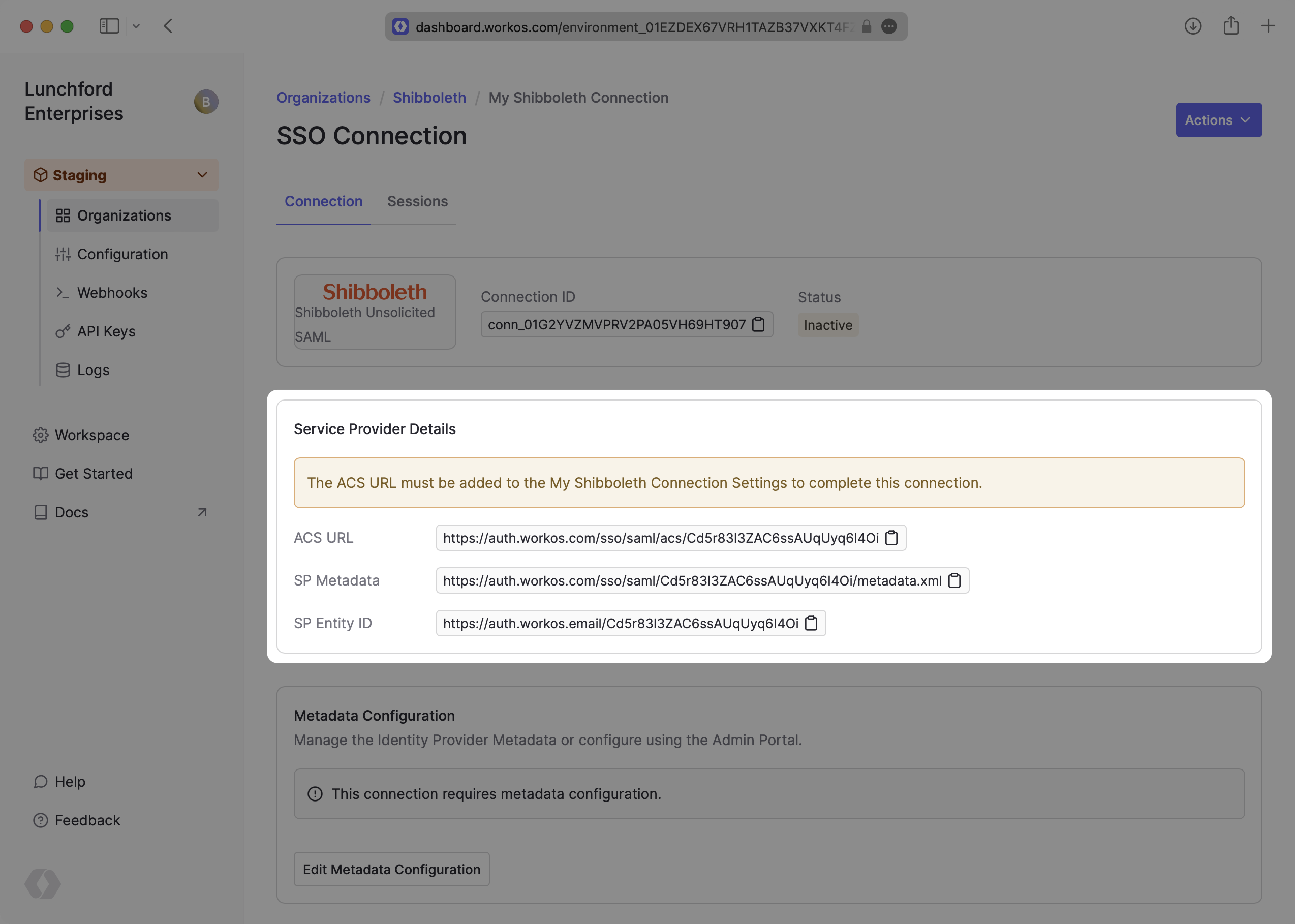Click the Safari share icon

tap(1230, 26)
